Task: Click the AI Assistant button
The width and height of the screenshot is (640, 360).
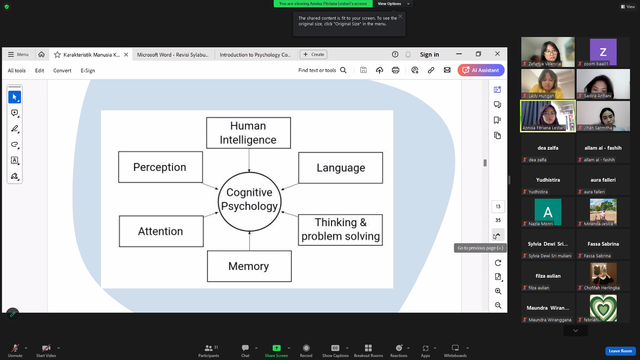Action: coord(481,70)
